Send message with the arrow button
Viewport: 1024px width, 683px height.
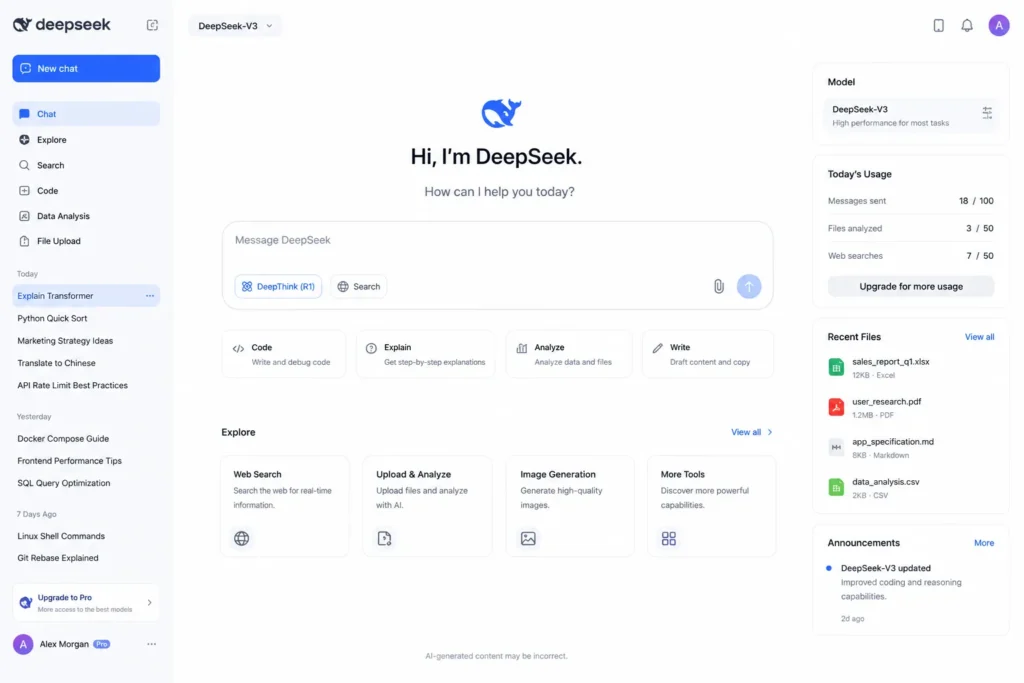click(748, 286)
